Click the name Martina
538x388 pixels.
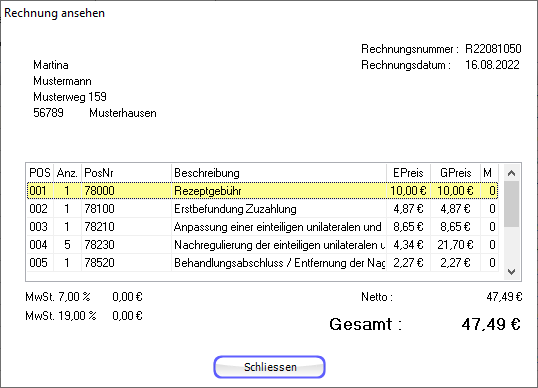tap(51, 65)
